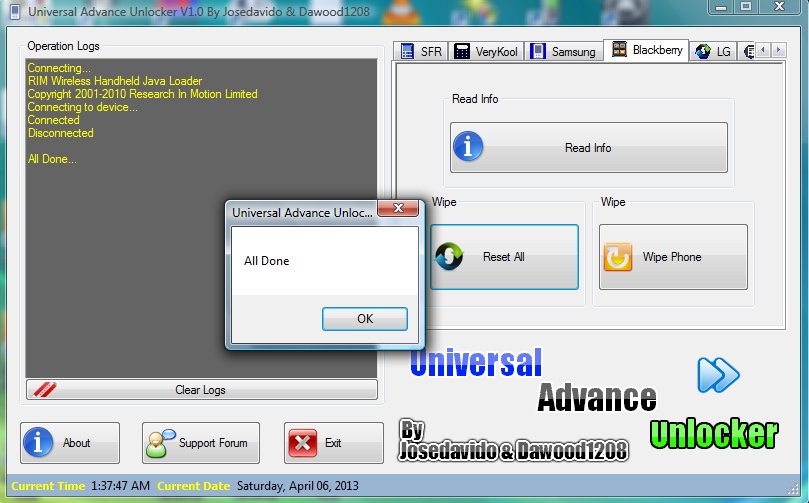Click the 'Connected' log entry
809x503 pixels.
coord(54,120)
